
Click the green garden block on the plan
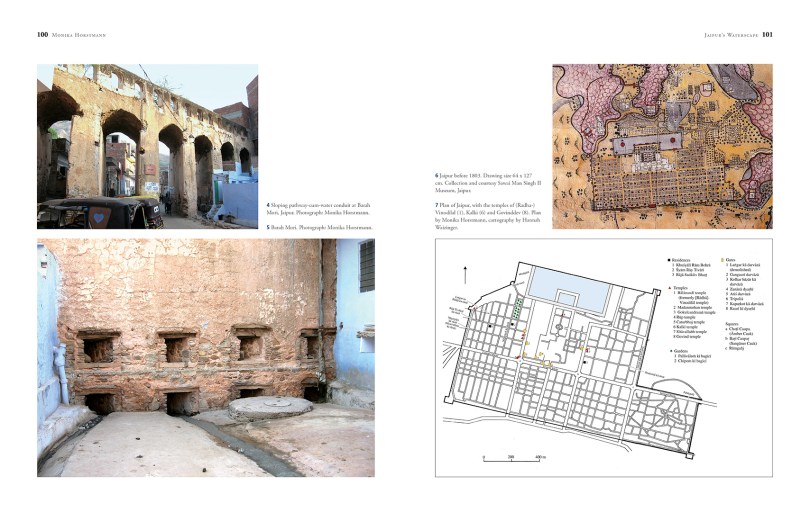pyautogui.click(x=517, y=312)
